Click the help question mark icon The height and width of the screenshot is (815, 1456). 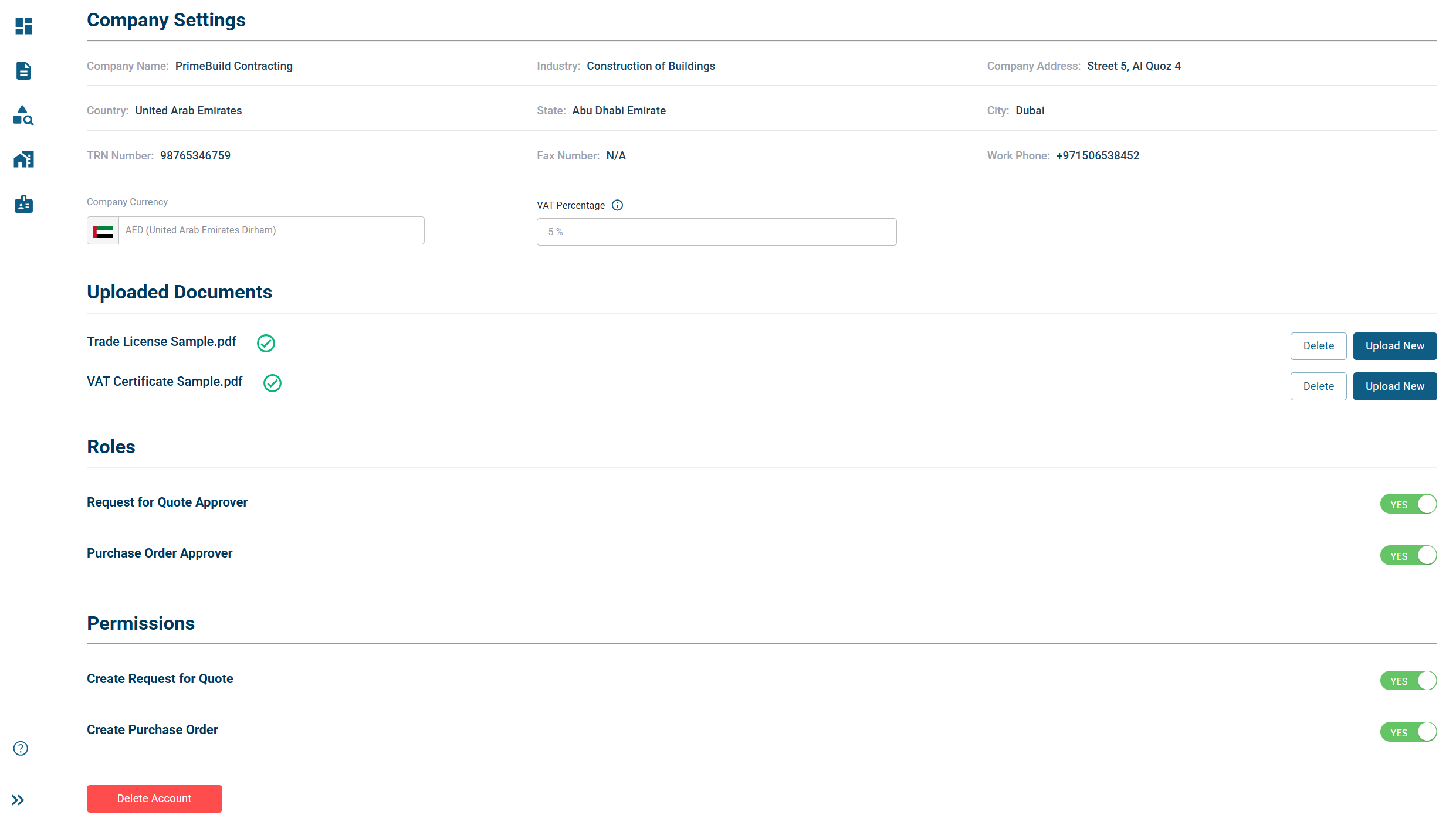(x=20, y=749)
